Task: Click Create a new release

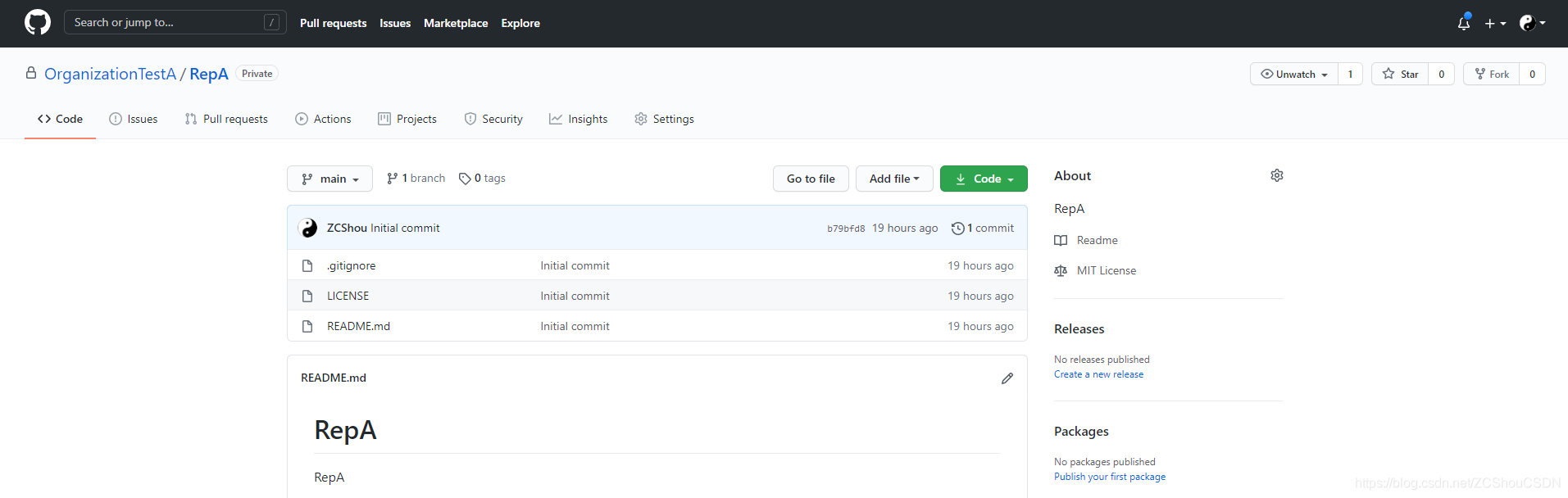Action: (x=1099, y=374)
